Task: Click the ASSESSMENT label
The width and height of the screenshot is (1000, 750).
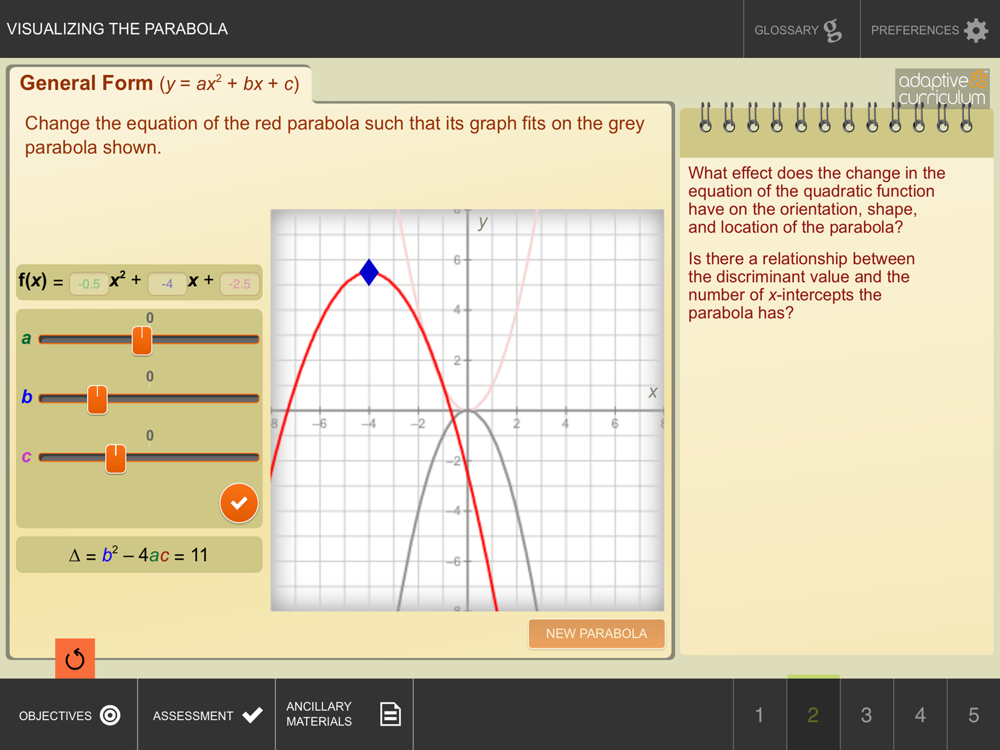Action: pyautogui.click(x=193, y=716)
